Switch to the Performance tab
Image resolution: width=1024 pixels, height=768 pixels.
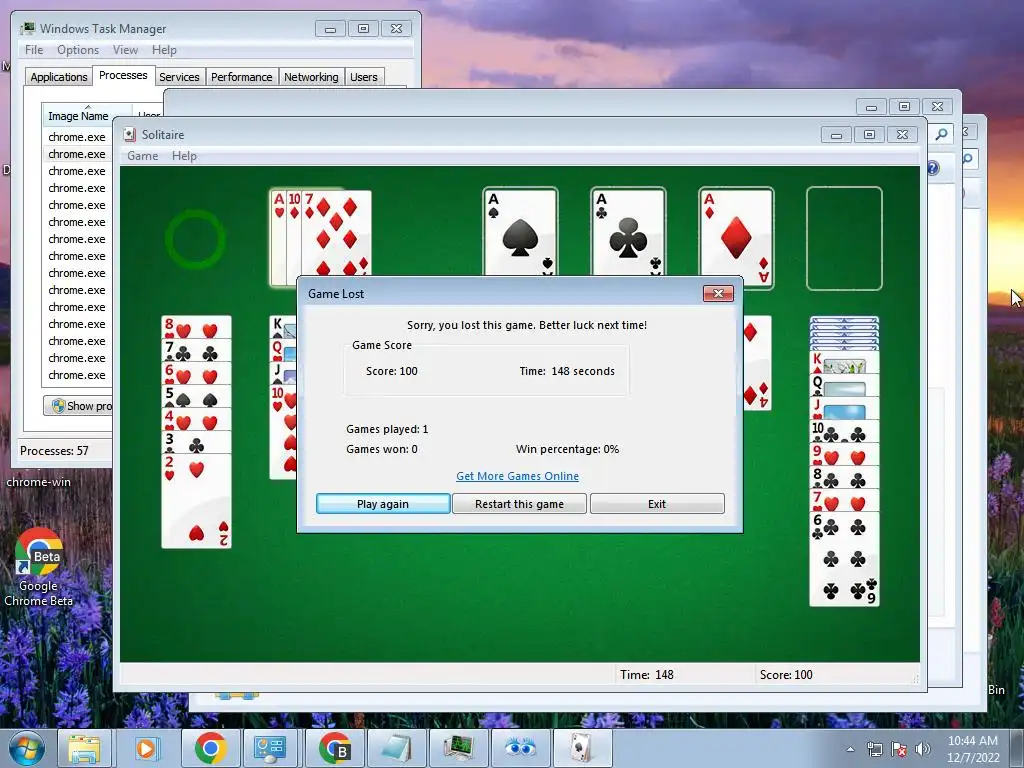[242, 77]
